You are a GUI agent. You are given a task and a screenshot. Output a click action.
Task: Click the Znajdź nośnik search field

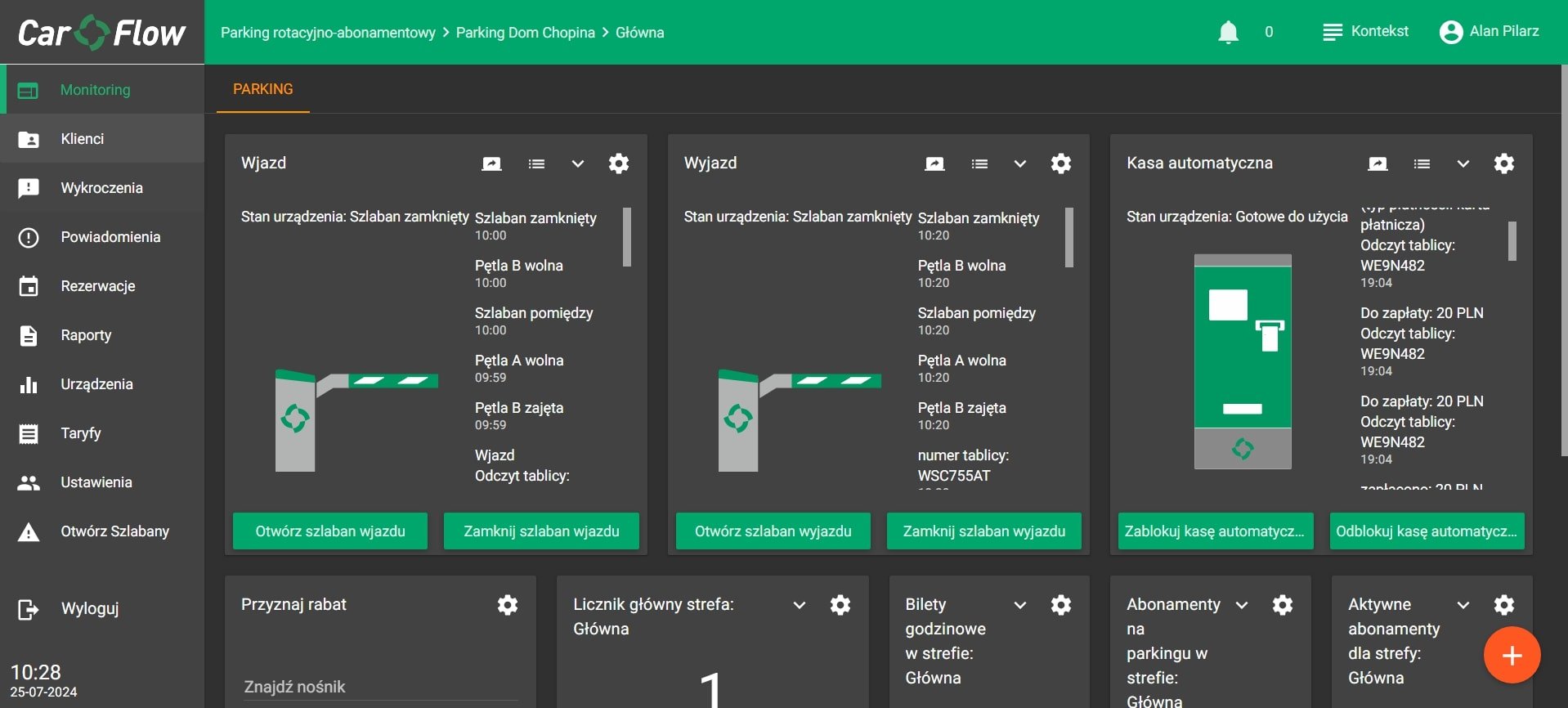coord(380,687)
